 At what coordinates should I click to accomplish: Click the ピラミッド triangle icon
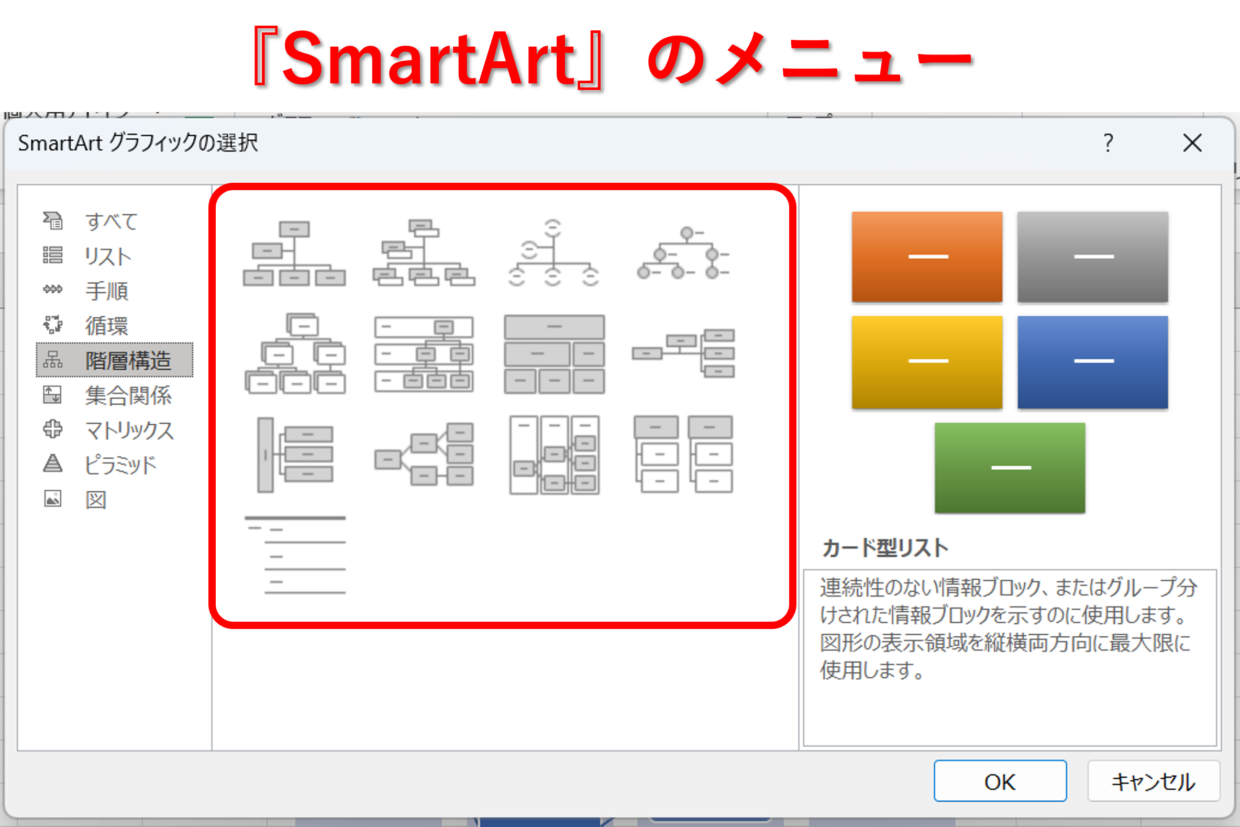53,464
